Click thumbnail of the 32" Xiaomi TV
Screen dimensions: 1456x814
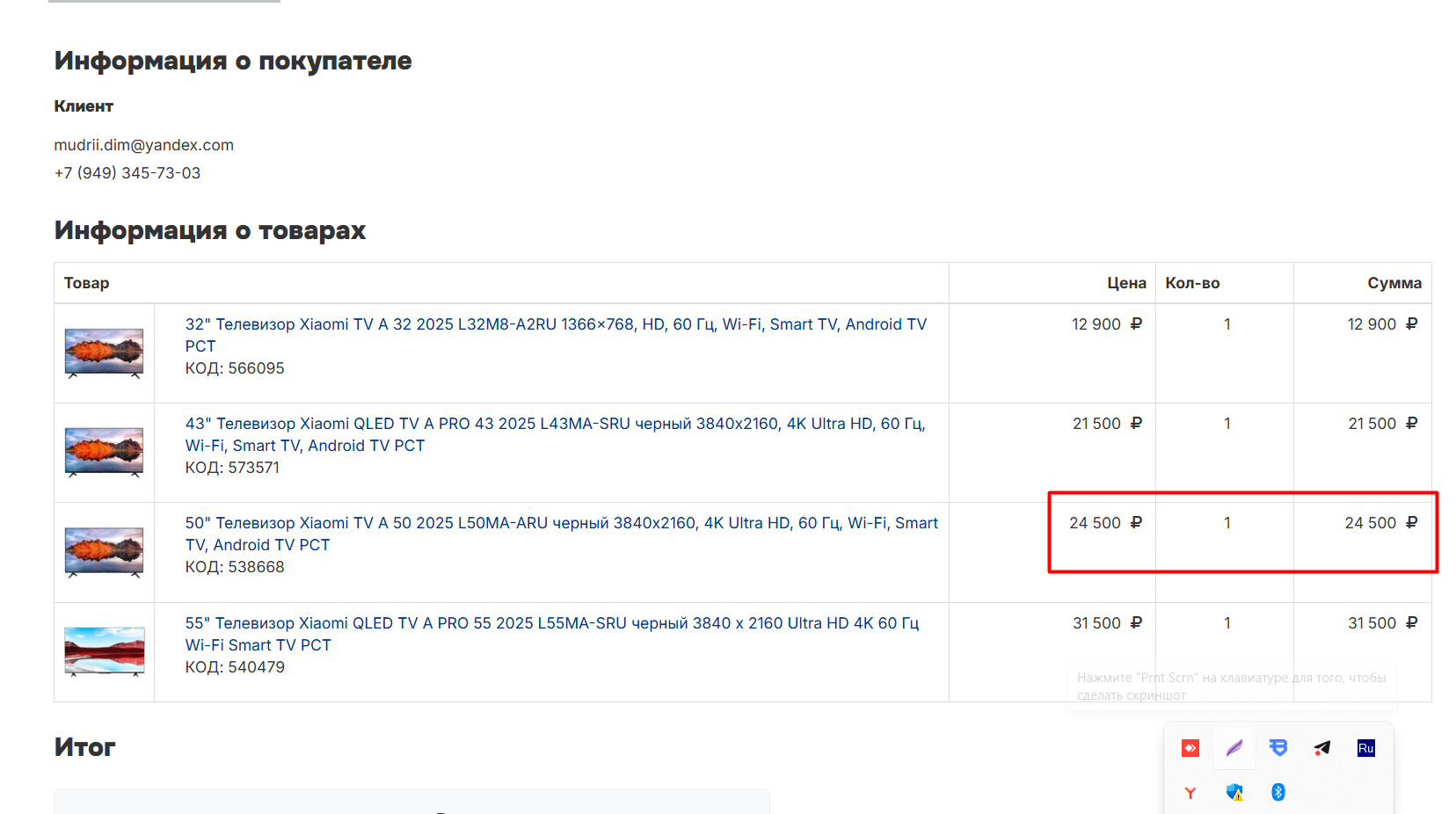pos(104,353)
